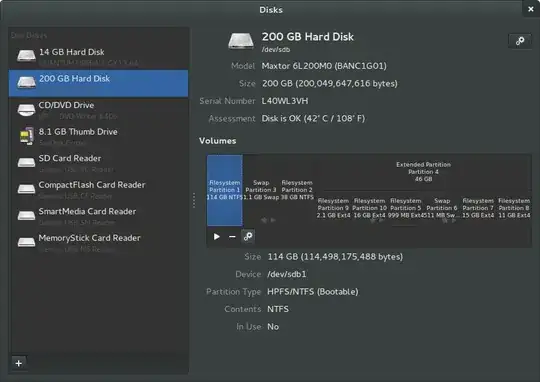The height and width of the screenshot is (382, 540).
Task: Delete the partition with the minus button
Action: [x=232, y=237]
